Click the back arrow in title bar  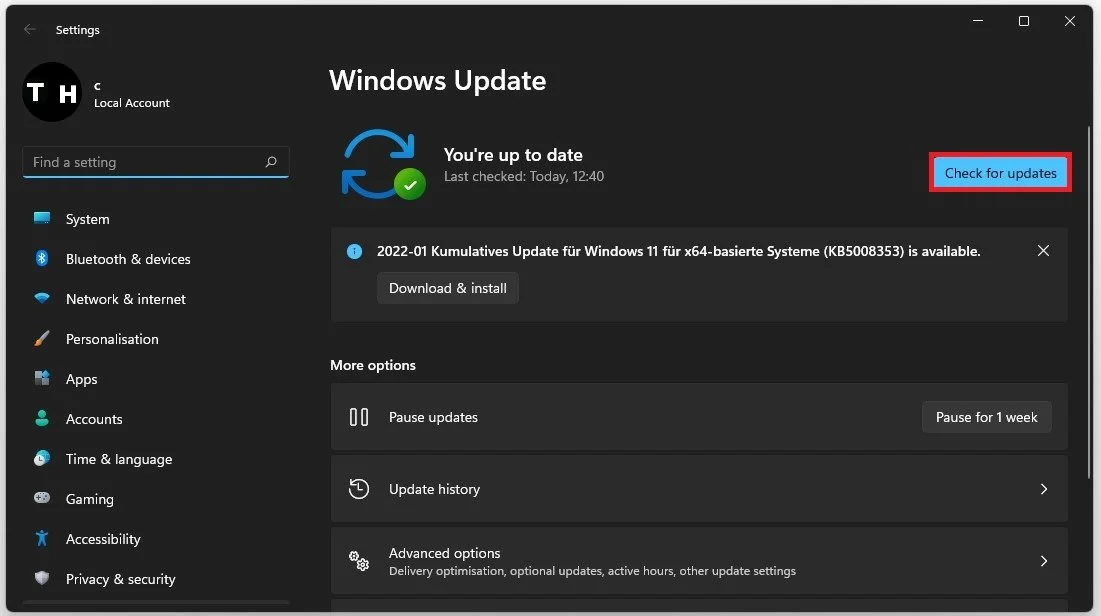pos(29,30)
